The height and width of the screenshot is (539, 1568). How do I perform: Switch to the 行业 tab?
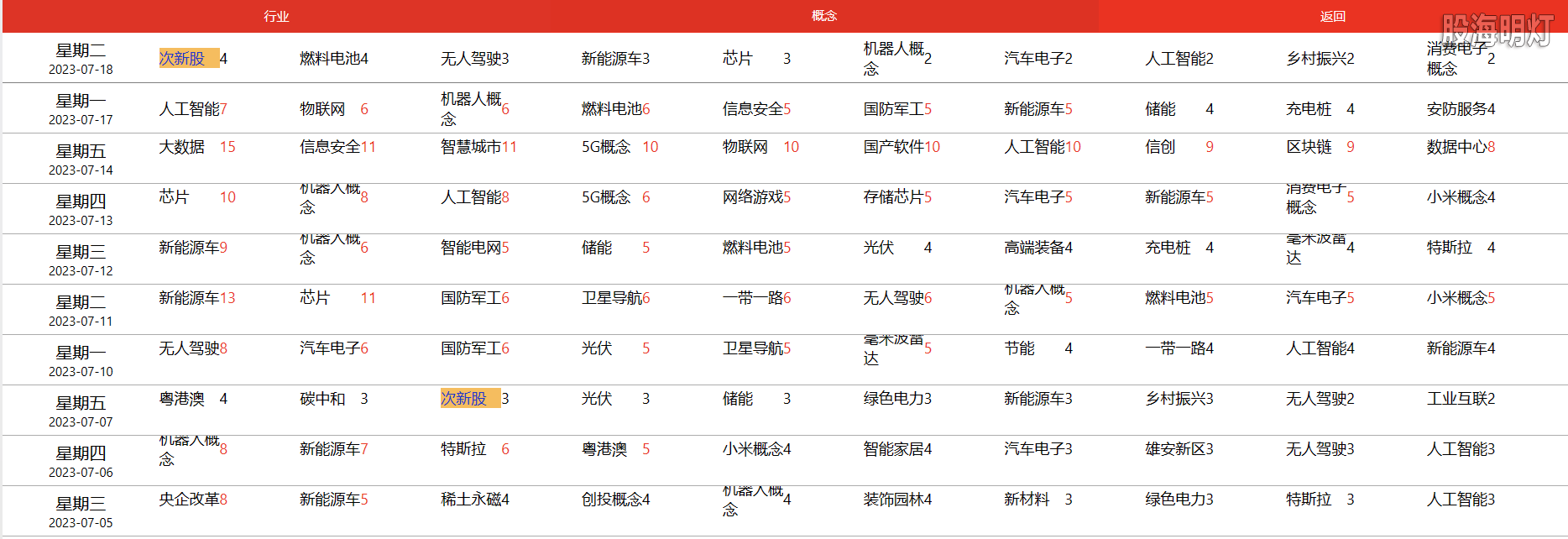(x=276, y=17)
